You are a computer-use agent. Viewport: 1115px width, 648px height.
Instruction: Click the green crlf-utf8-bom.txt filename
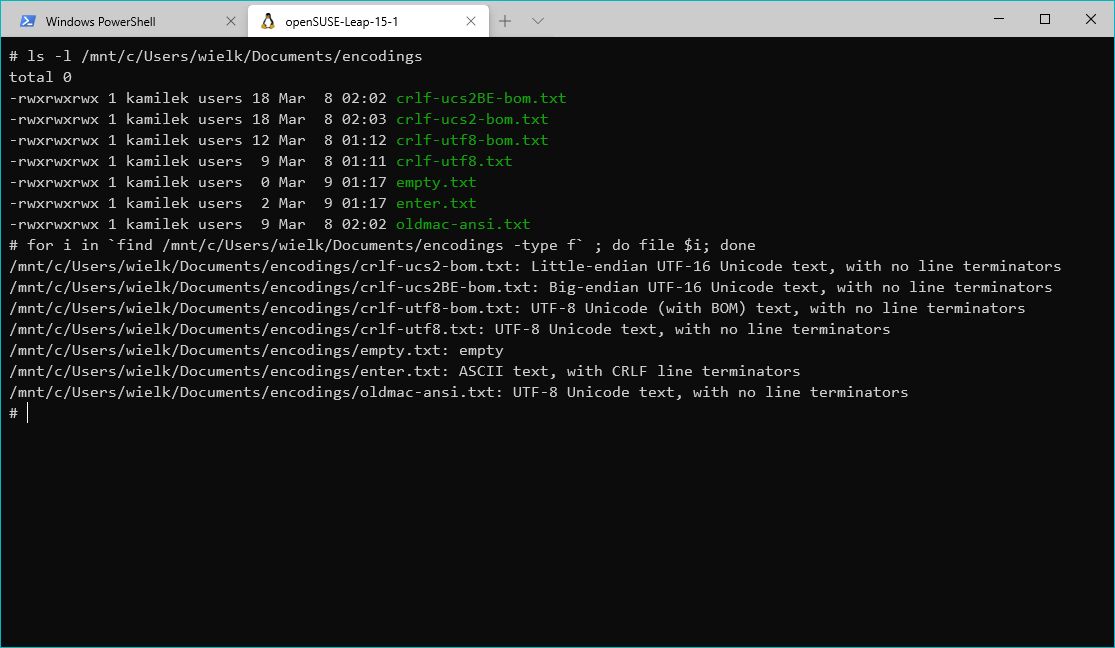point(472,140)
